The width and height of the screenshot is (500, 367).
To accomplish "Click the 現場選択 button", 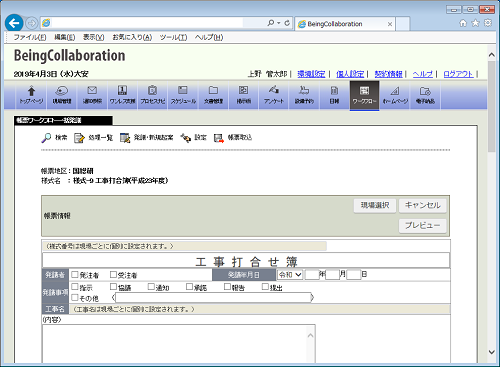I will click(x=375, y=205).
